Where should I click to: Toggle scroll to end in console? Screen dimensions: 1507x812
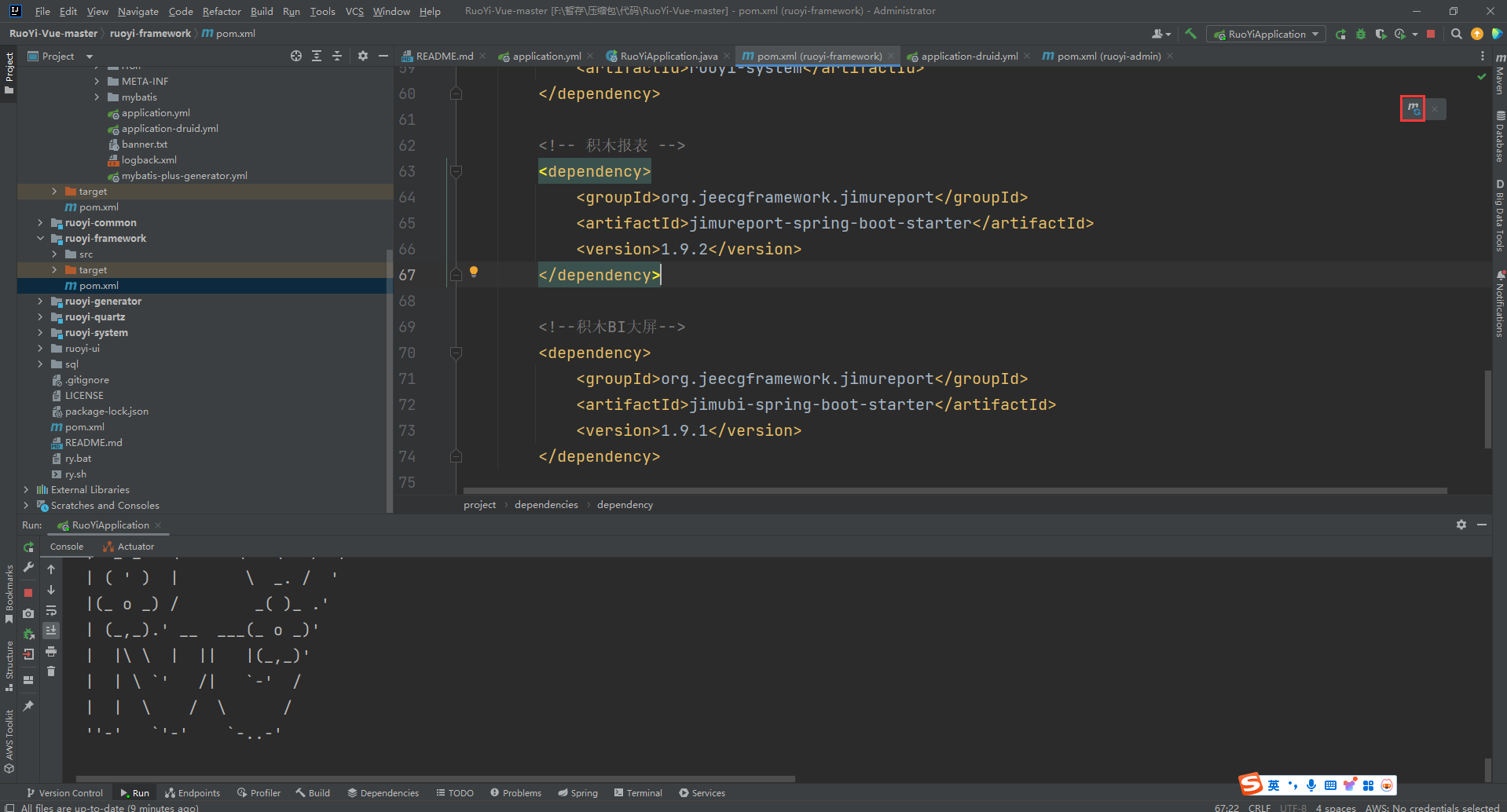(51, 630)
